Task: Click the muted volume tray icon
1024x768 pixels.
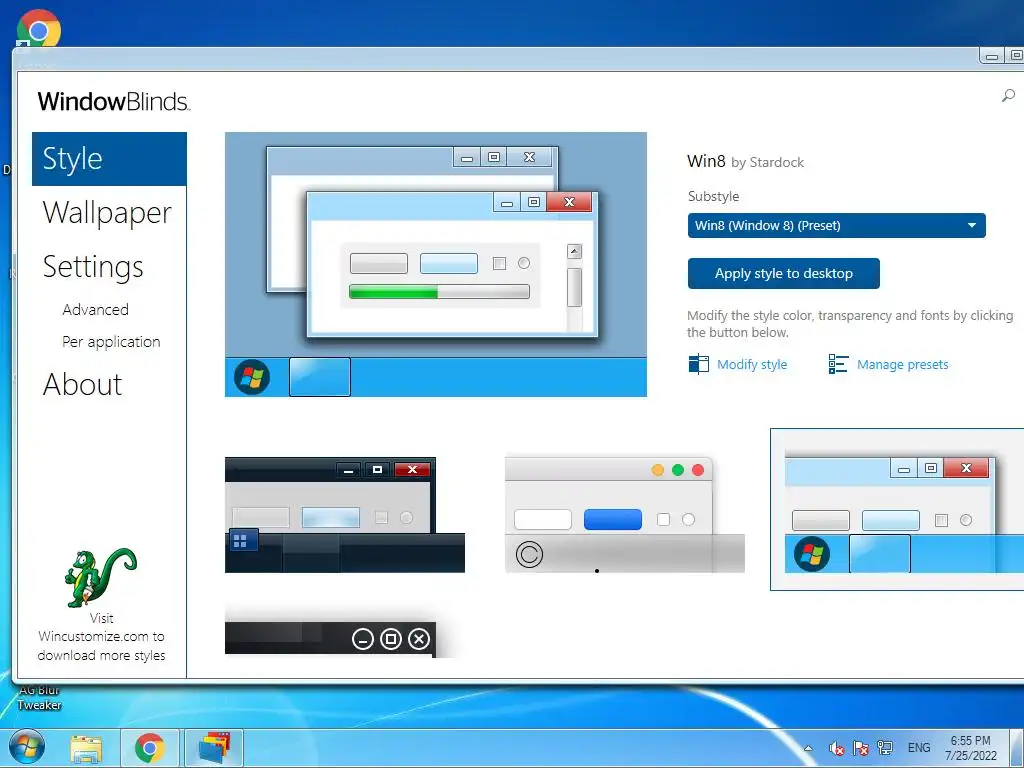Action: [836, 748]
